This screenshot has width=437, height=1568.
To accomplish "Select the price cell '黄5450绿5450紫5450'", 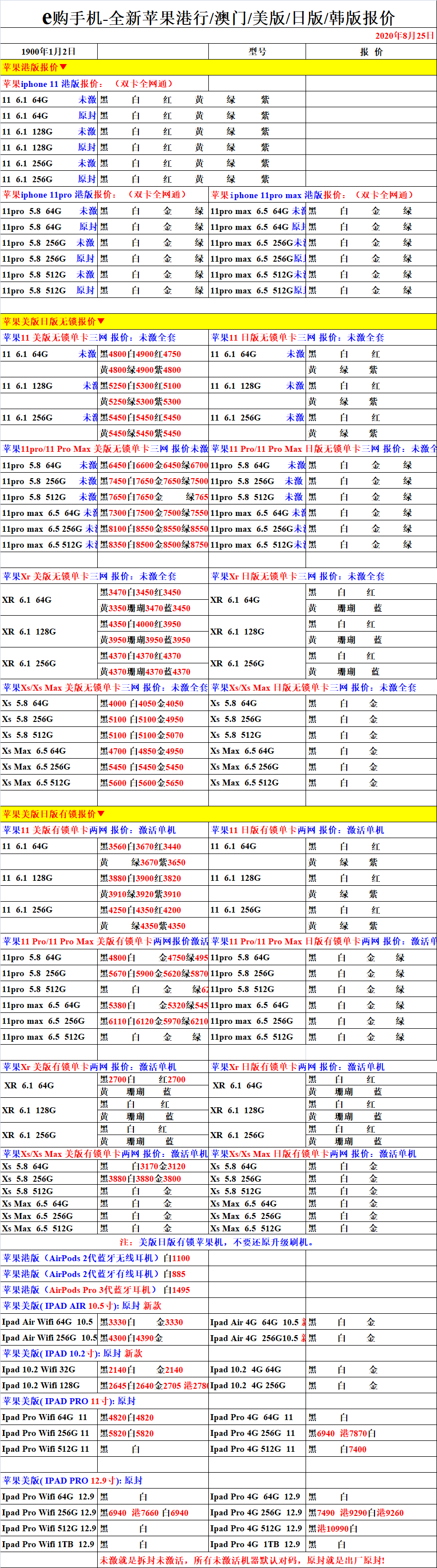I will pyautogui.click(x=153, y=433).
